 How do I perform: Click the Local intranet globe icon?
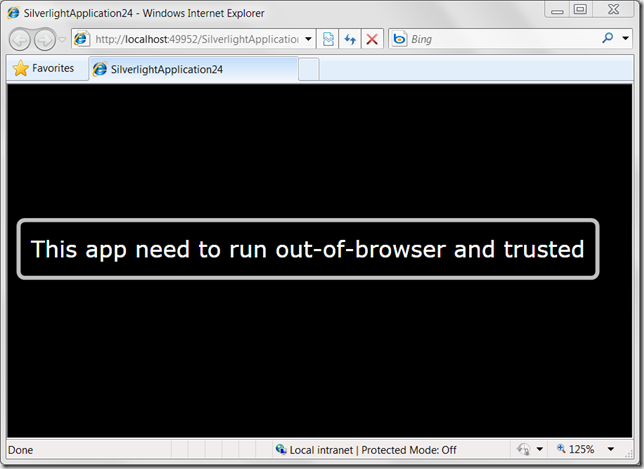point(281,450)
